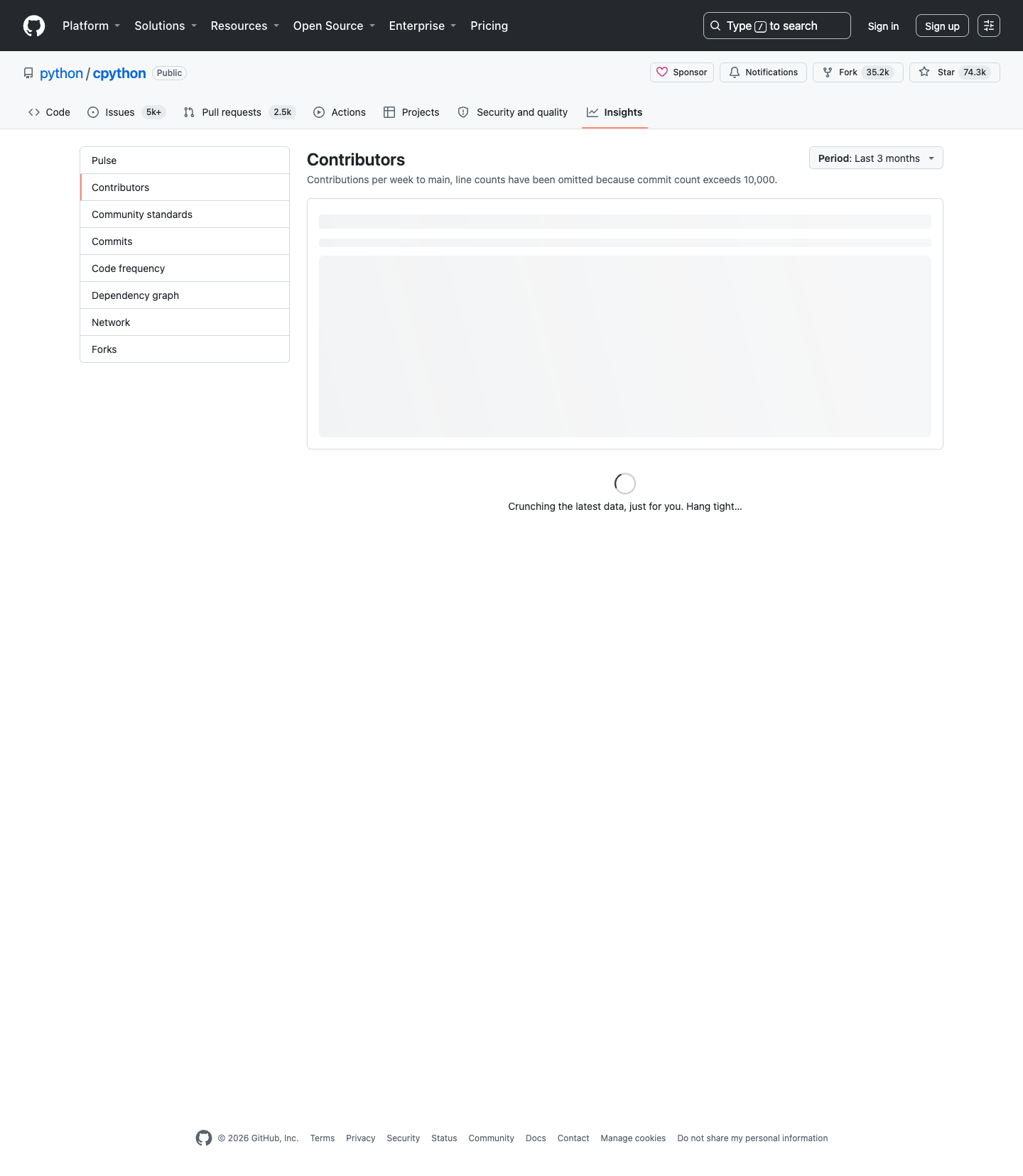Screen dimensions: 1023x1176
Task: Click the repository book icon
Action: pyautogui.click(x=28, y=73)
